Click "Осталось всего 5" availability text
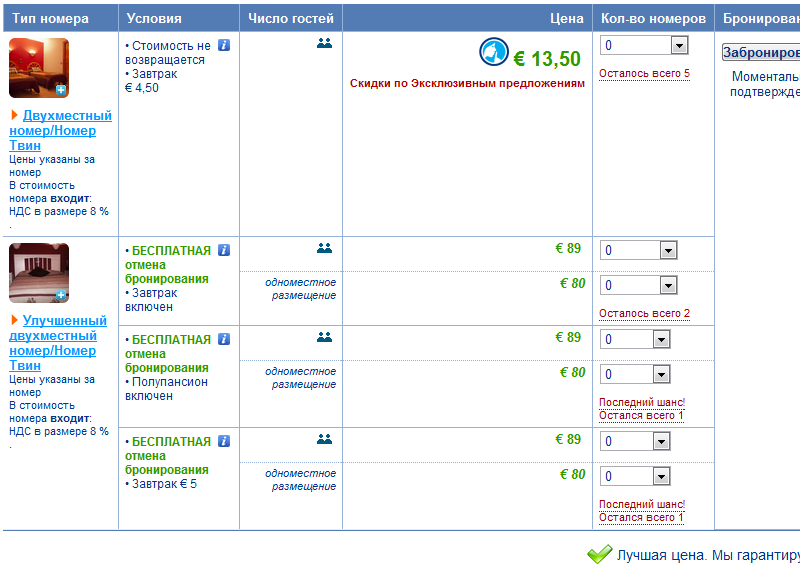The height and width of the screenshot is (573, 800). (644, 74)
